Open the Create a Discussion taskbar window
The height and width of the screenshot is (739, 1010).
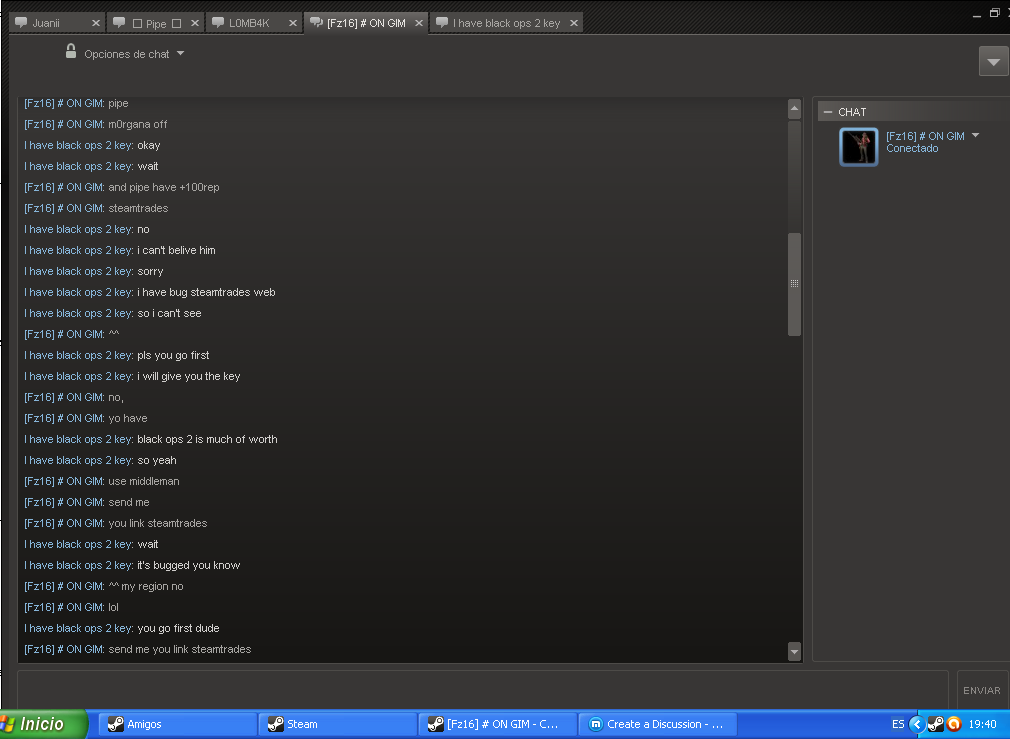[658, 724]
